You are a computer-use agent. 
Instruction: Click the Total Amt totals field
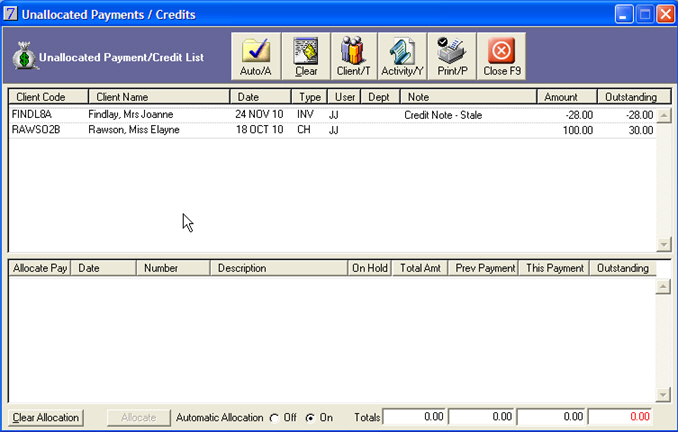(x=415, y=417)
